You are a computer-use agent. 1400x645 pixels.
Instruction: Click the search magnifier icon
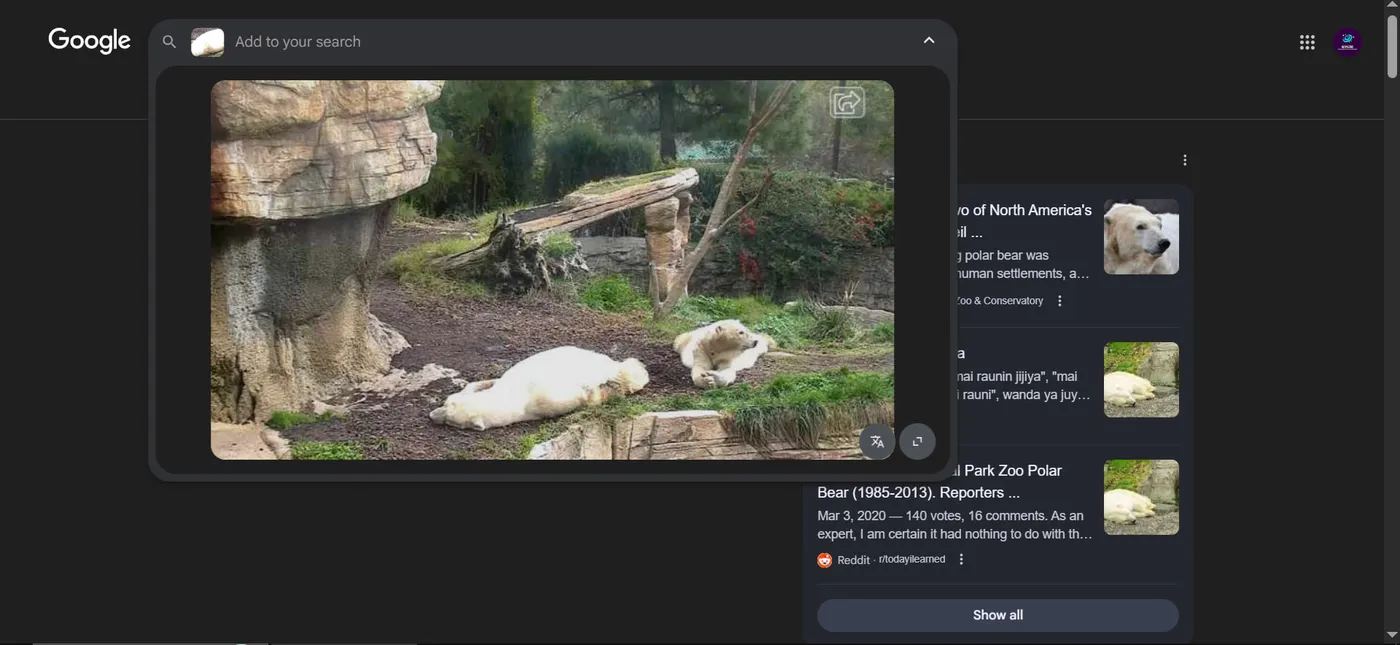click(169, 42)
